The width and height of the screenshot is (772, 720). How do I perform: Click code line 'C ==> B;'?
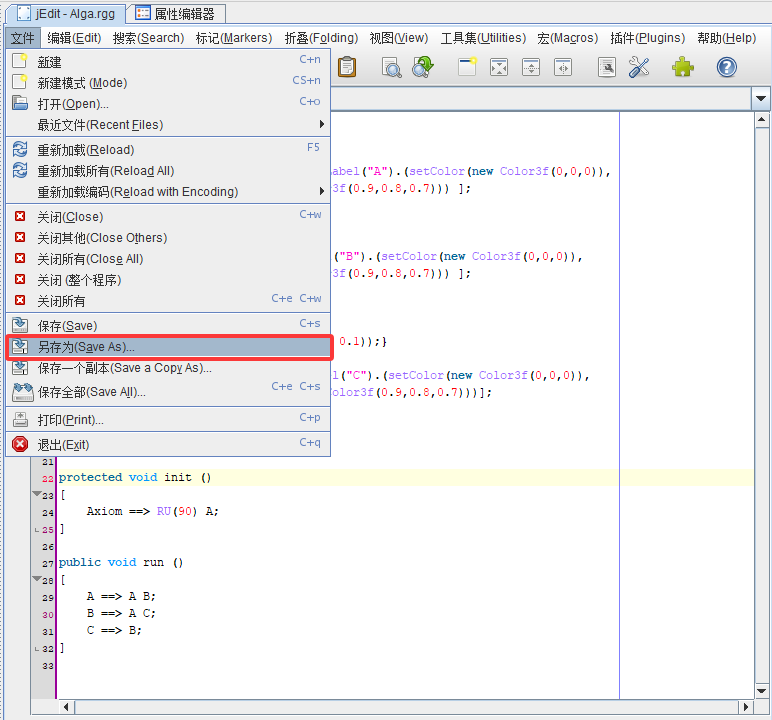114,630
